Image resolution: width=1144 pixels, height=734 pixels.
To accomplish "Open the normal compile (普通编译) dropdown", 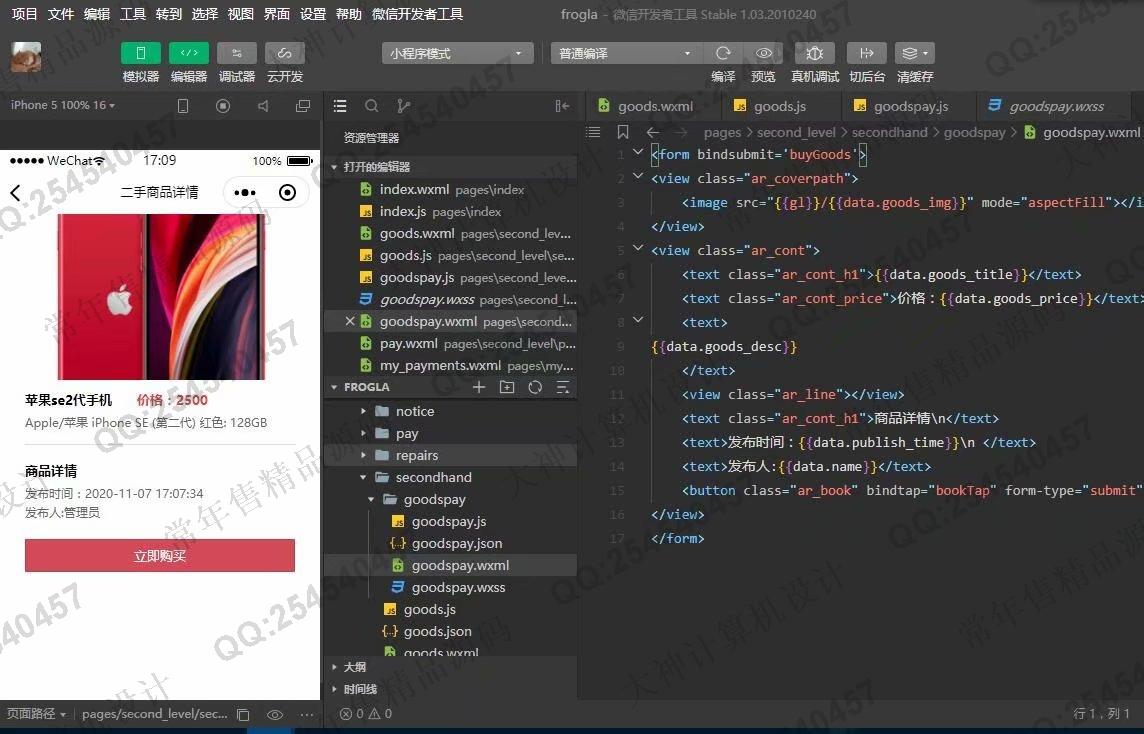I will point(626,53).
